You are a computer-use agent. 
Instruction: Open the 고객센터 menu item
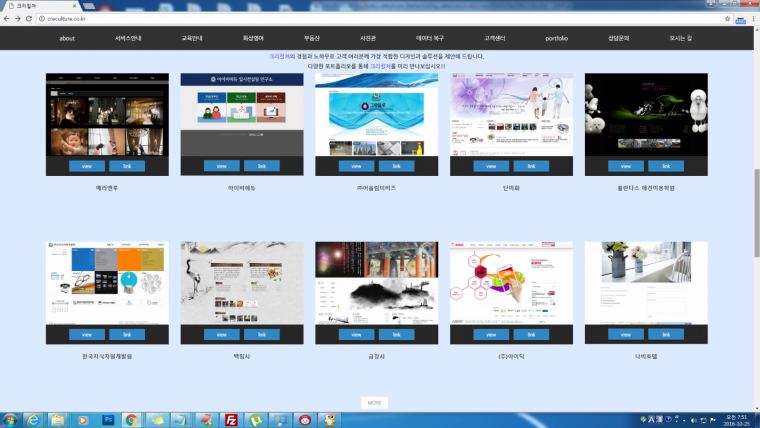coord(494,38)
